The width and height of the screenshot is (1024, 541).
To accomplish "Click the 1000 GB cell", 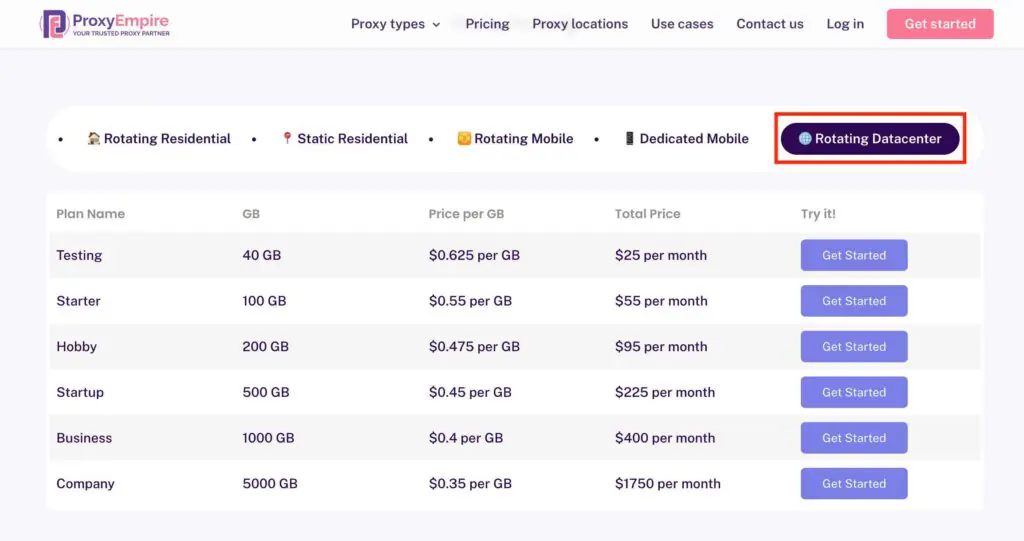I will point(268,438).
